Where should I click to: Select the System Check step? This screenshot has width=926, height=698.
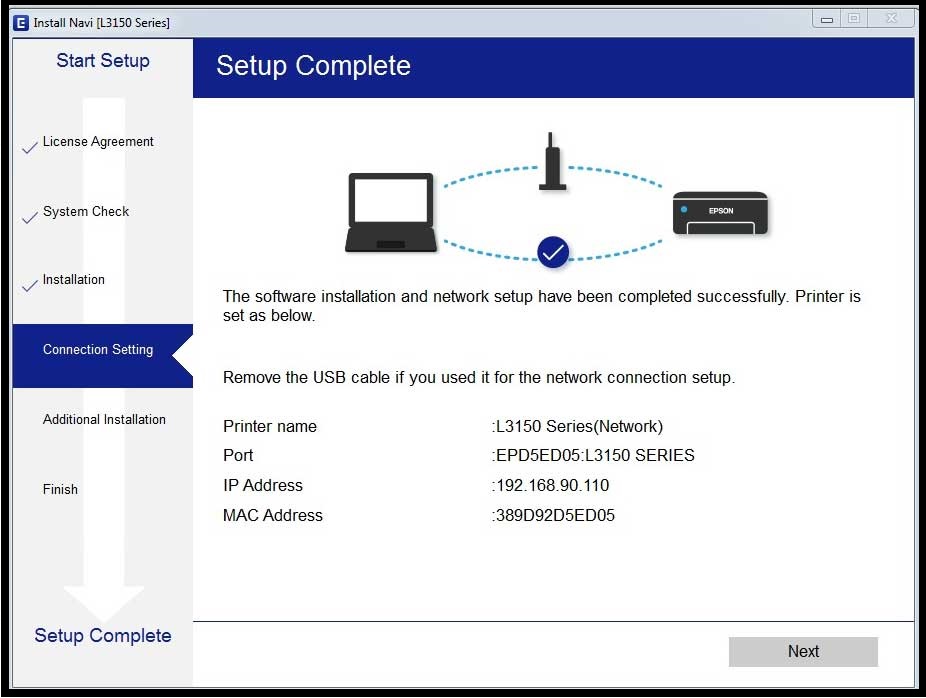(86, 211)
